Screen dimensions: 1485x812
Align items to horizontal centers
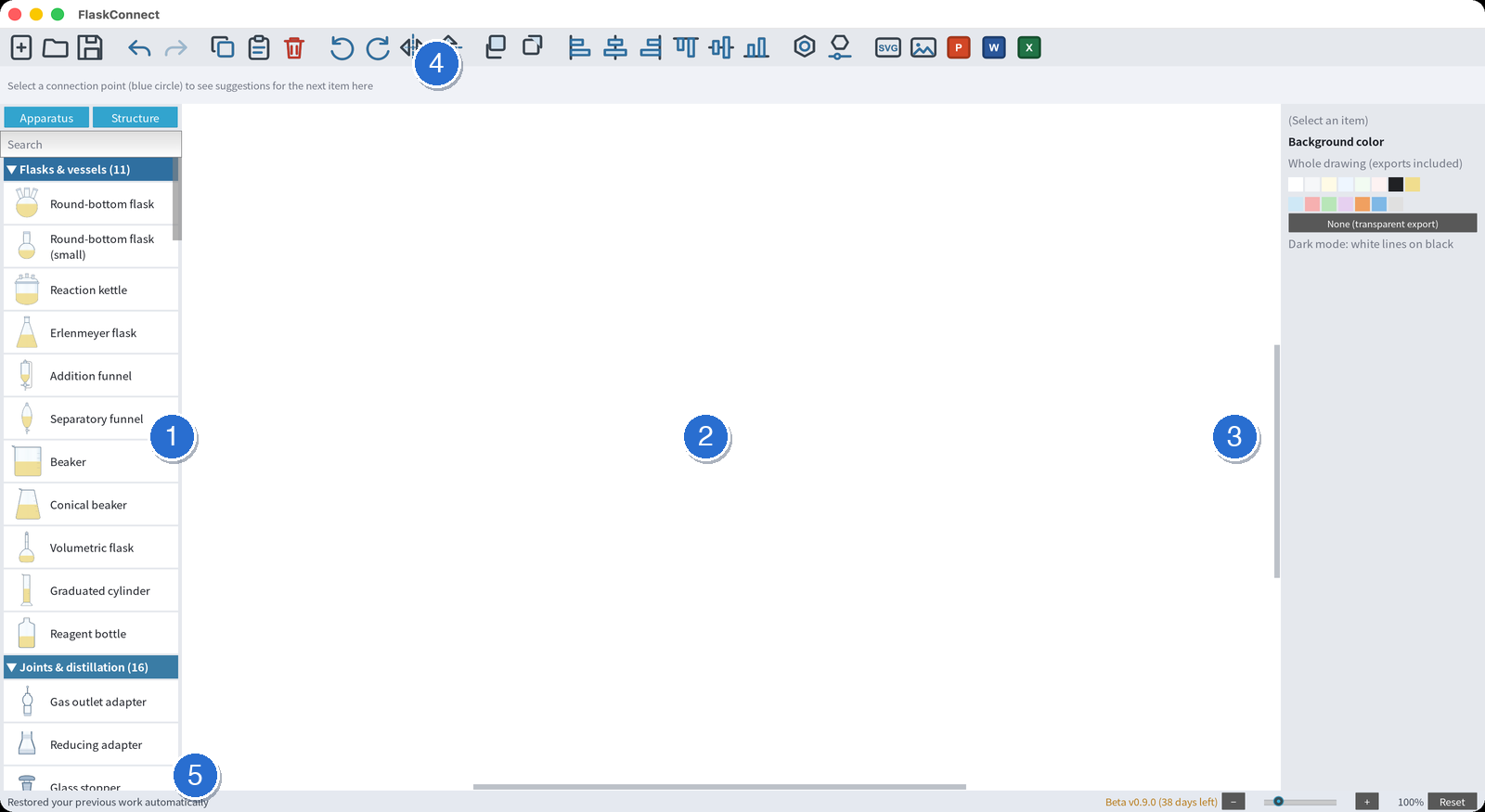click(615, 47)
